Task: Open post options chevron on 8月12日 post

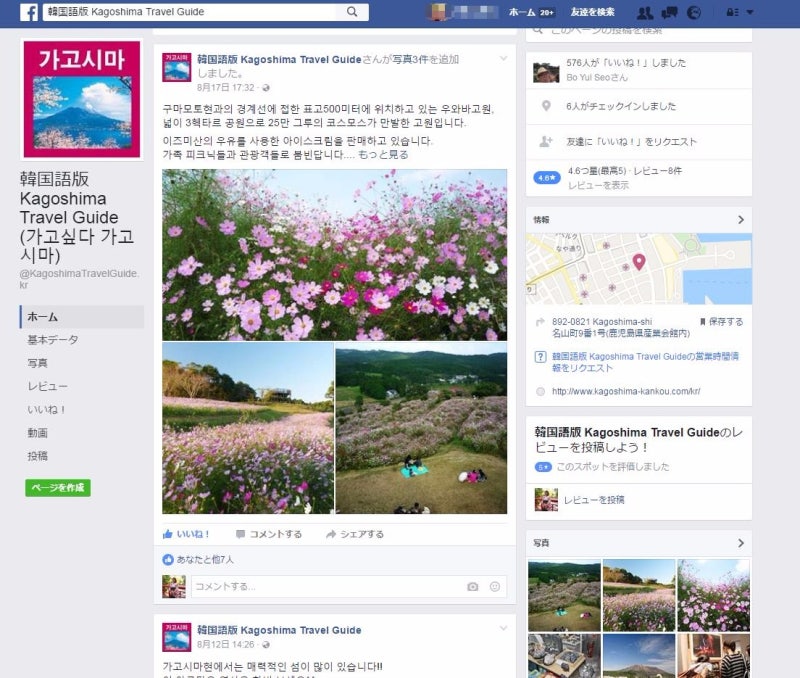Action: [x=503, y=629]
